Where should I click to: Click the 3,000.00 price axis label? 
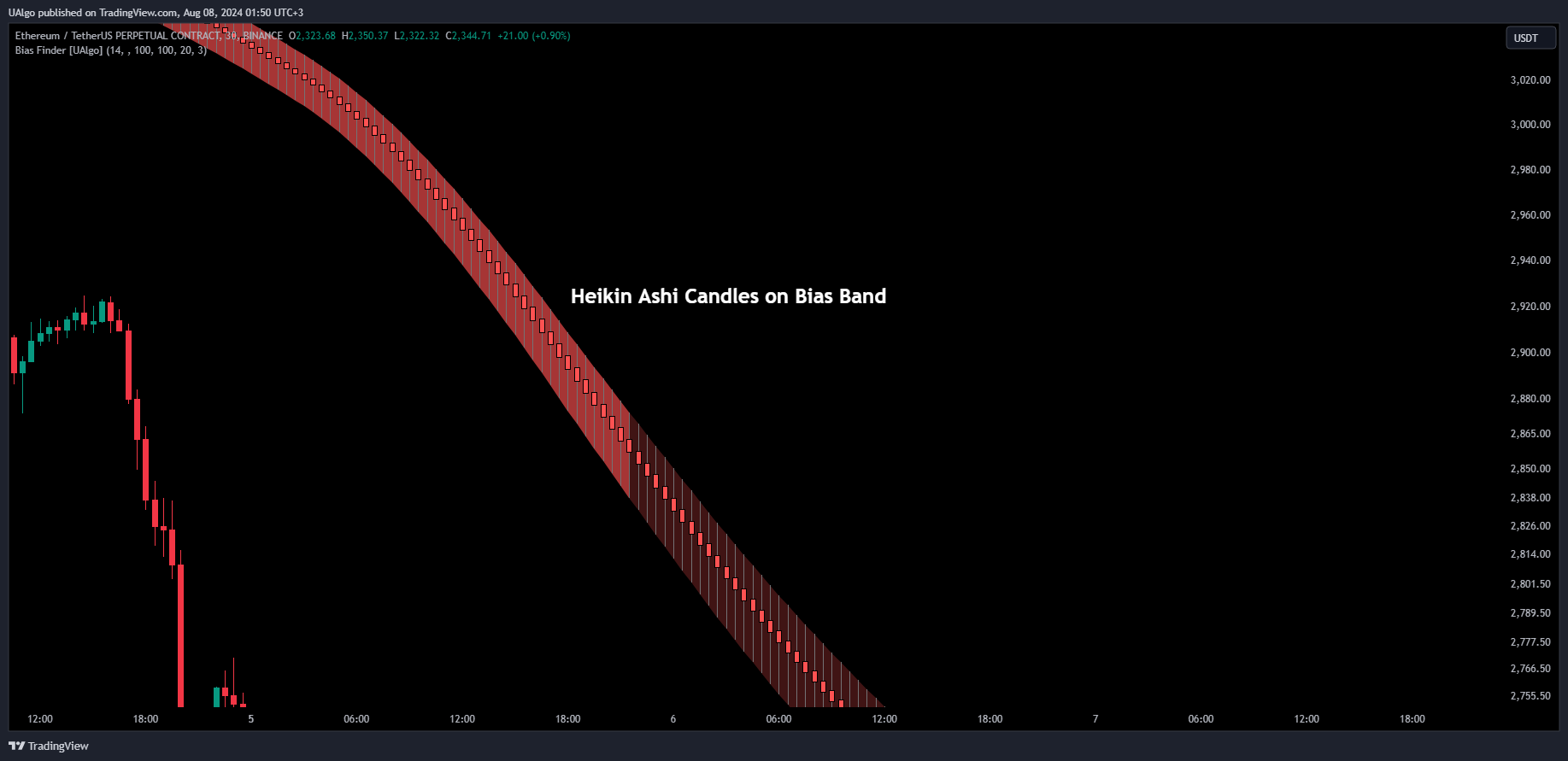point(1530,125)
